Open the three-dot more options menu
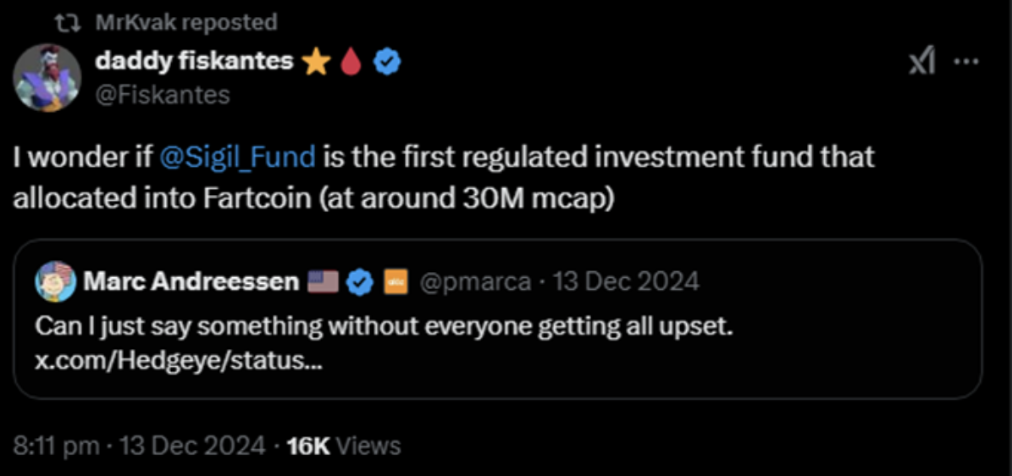The height and width of the screenshot is (476, 1012). (x=967, y=63)
